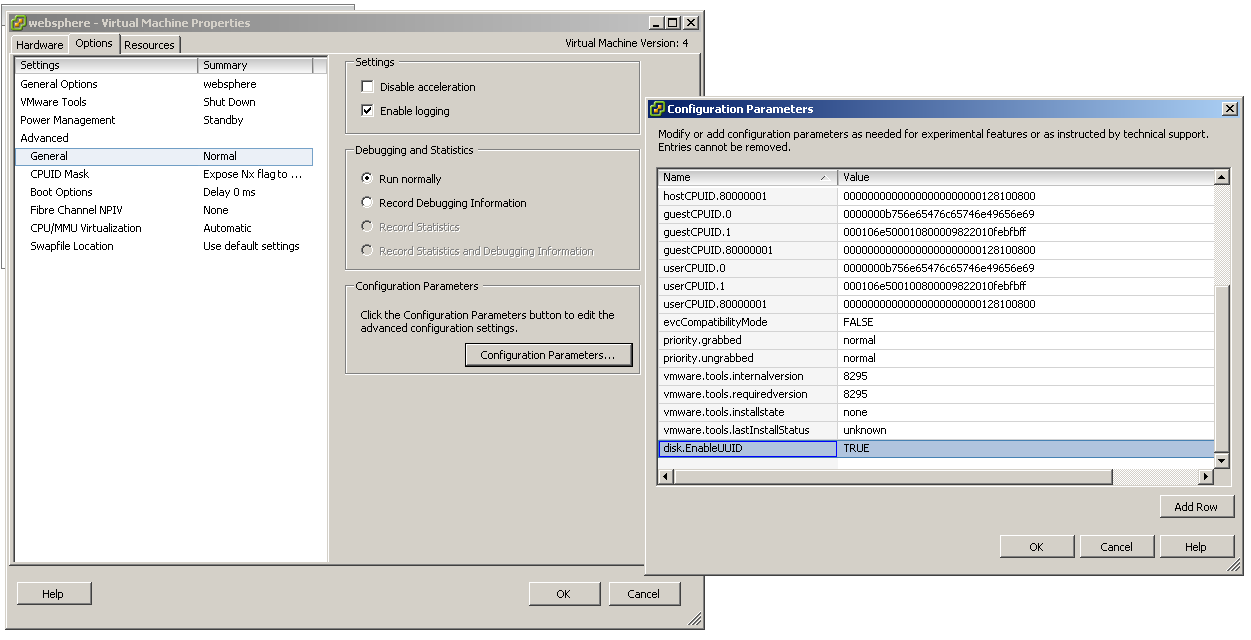
Task: Click the Configuration Parameters dialog title icon
Action: coord(658,109)
